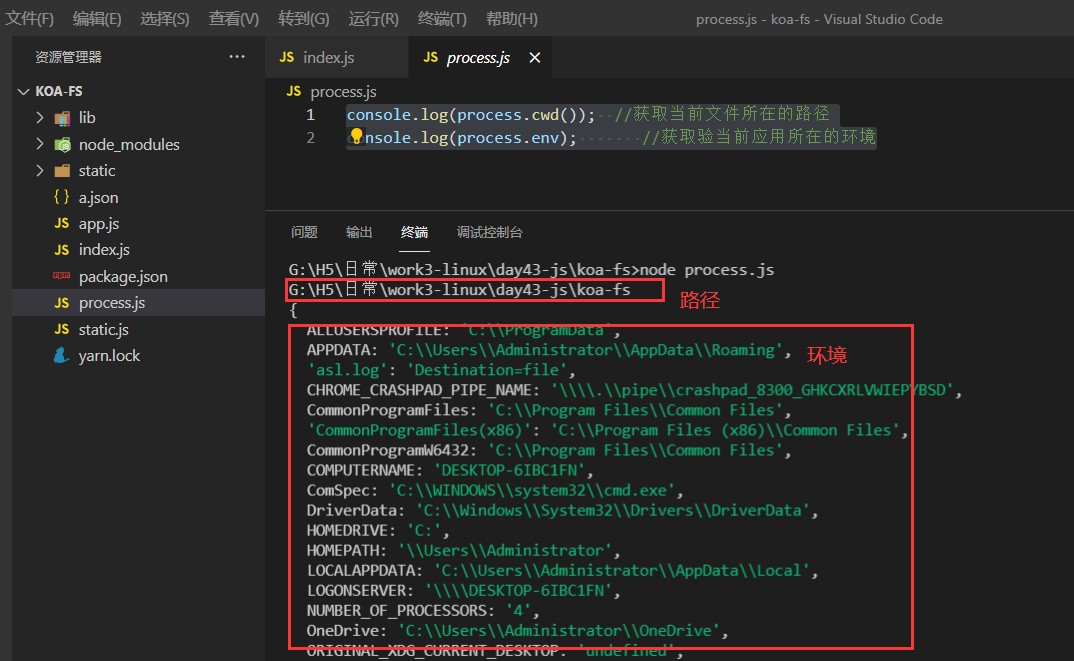The image size is (1074, 661).
Task: Click the JS icon beside process.js in explorer
Action: (x=62, y=303)
